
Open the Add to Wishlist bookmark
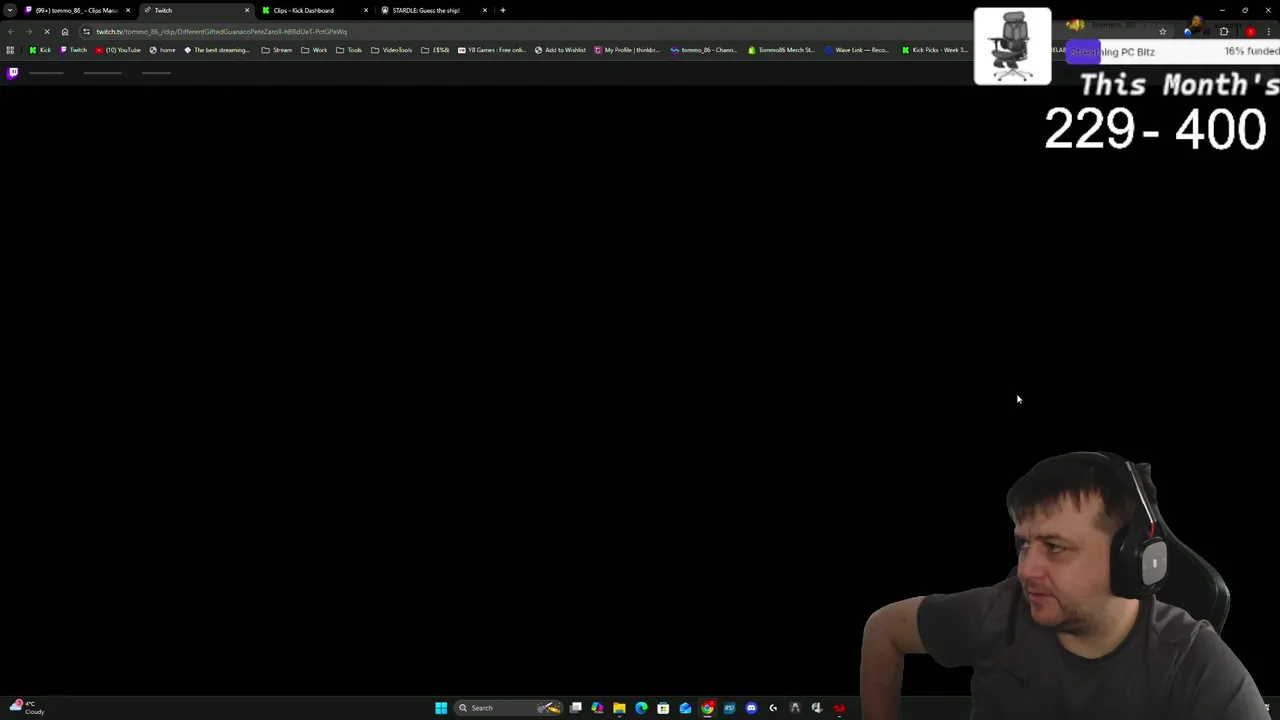point(560,50)
